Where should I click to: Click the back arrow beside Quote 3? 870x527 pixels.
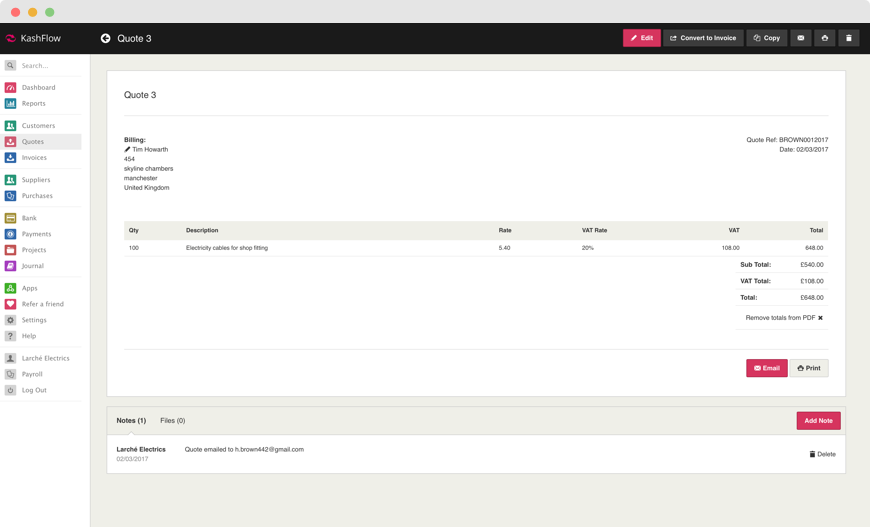[x=105, y=38]
